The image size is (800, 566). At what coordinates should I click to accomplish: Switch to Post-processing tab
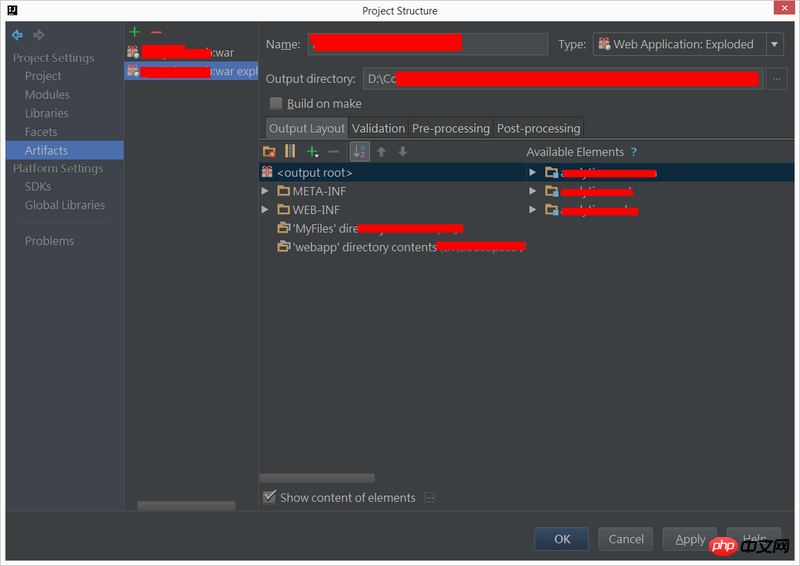tap(538, 128)
